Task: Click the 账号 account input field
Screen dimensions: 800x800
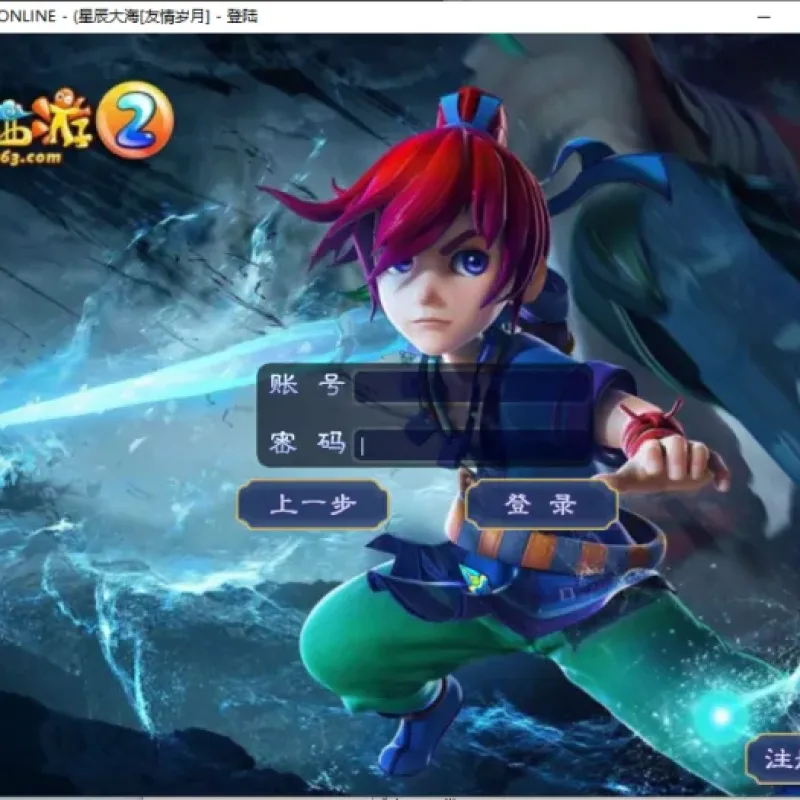Action: (472, 386)
